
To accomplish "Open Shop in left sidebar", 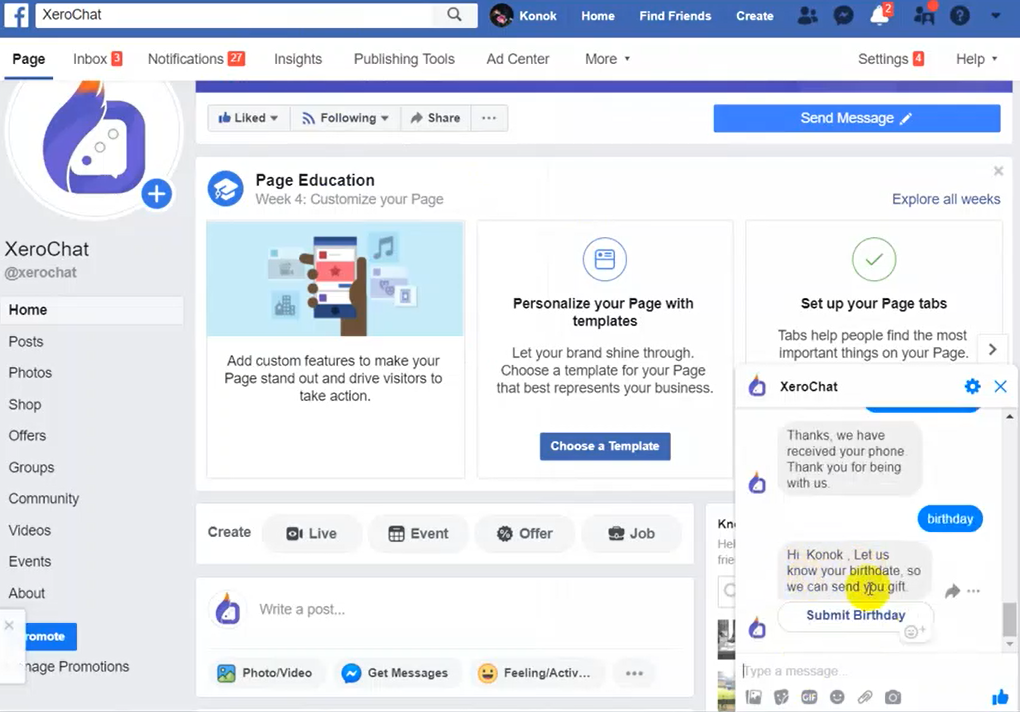I will pyautogui.click(x=25, y=404).
